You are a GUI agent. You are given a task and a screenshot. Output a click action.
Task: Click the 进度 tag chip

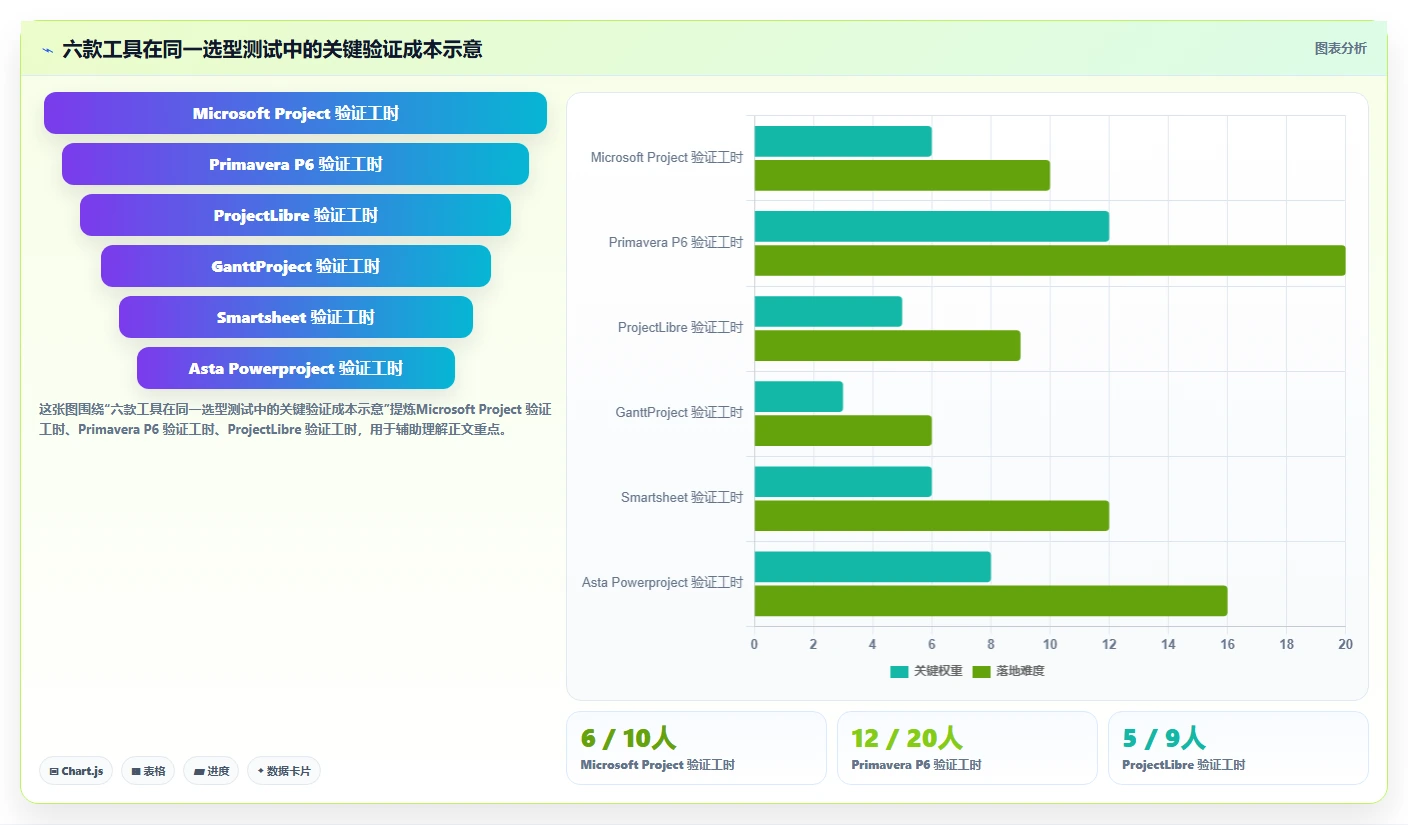211,771
